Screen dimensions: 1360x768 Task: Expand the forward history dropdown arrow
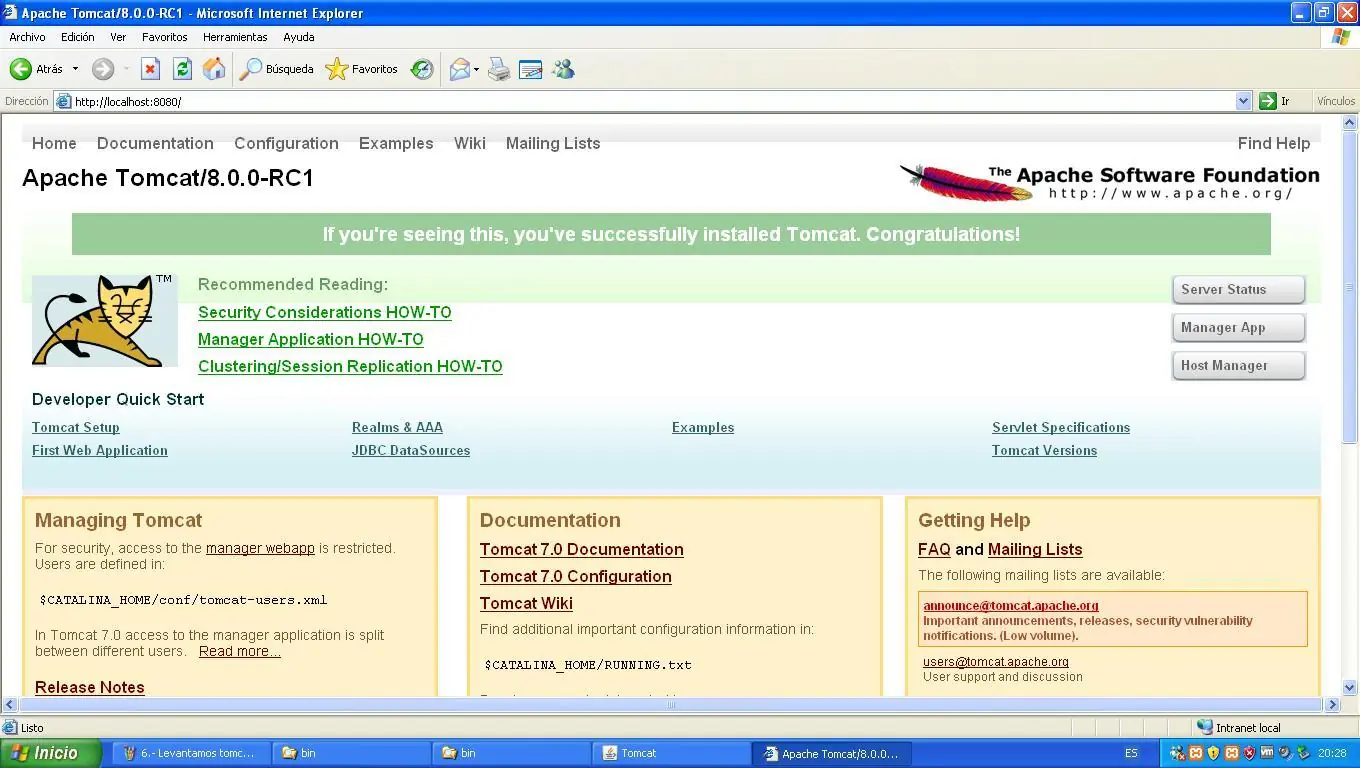pos(126,69)
